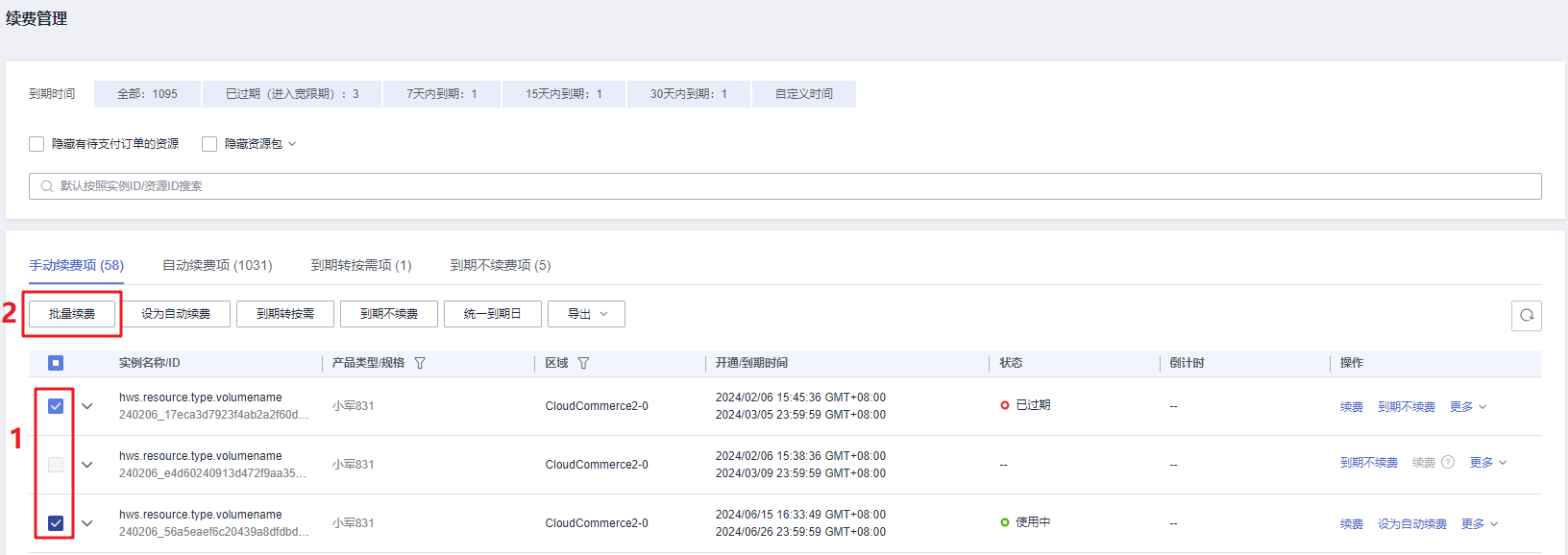Switch to the auto-renewal items tab
1568x555 pixels.
(217, 265)
